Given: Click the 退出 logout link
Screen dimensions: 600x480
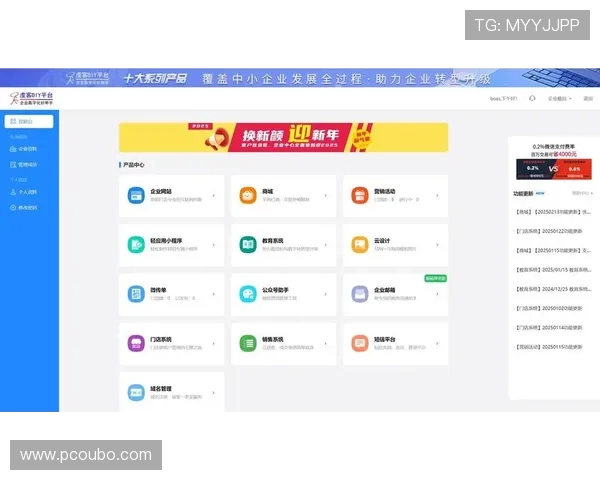Looking at the screenshot, I should pyautogui.click(x=588, y=98).
